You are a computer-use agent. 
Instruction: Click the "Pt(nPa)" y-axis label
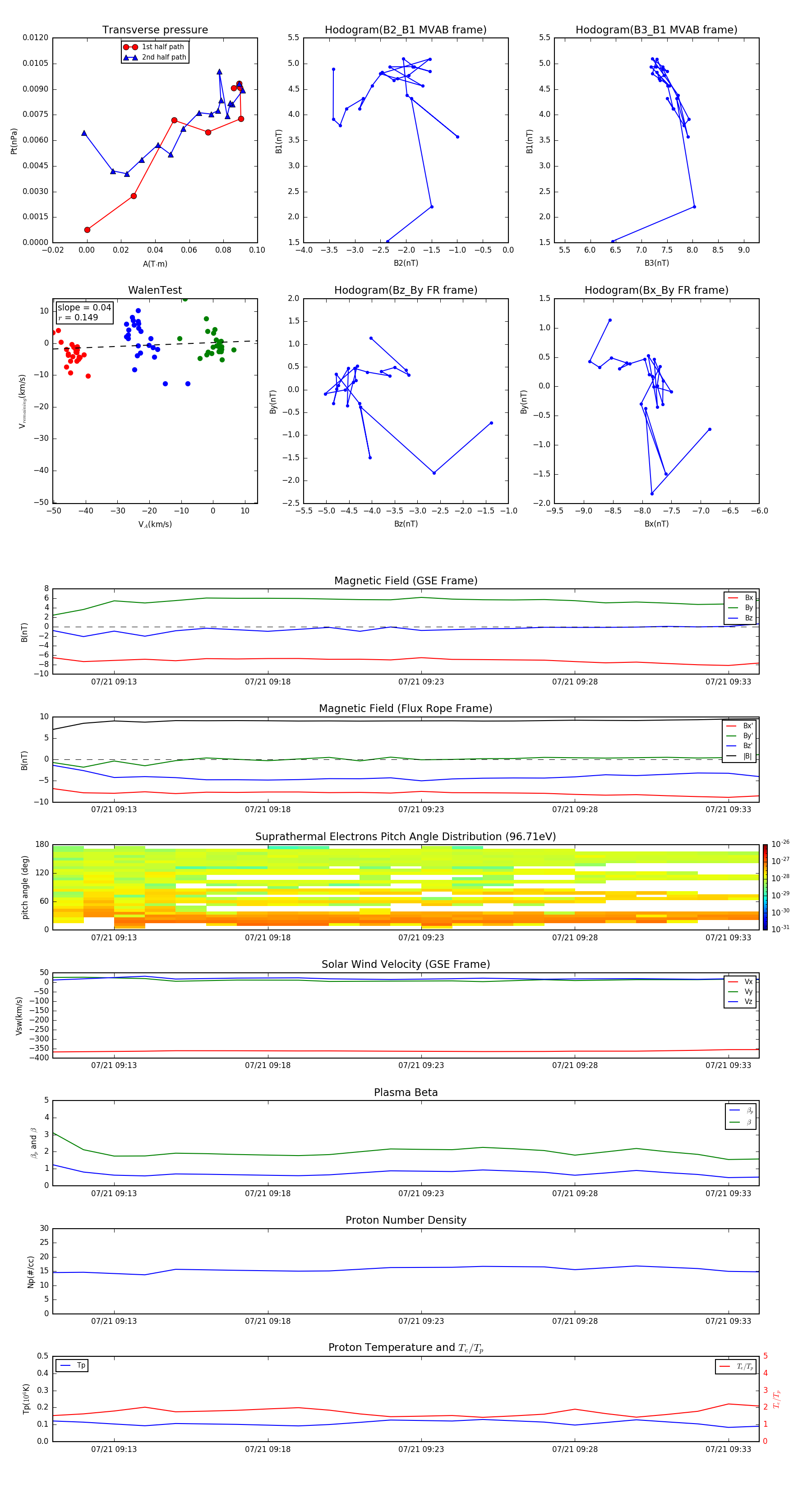point(14,141)
